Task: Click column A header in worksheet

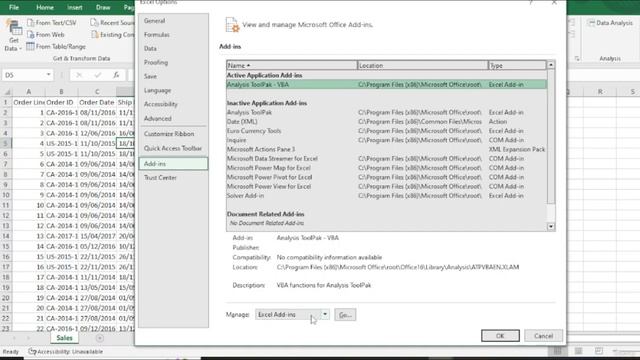Action: pyautogui.click(x=29, y=92)
